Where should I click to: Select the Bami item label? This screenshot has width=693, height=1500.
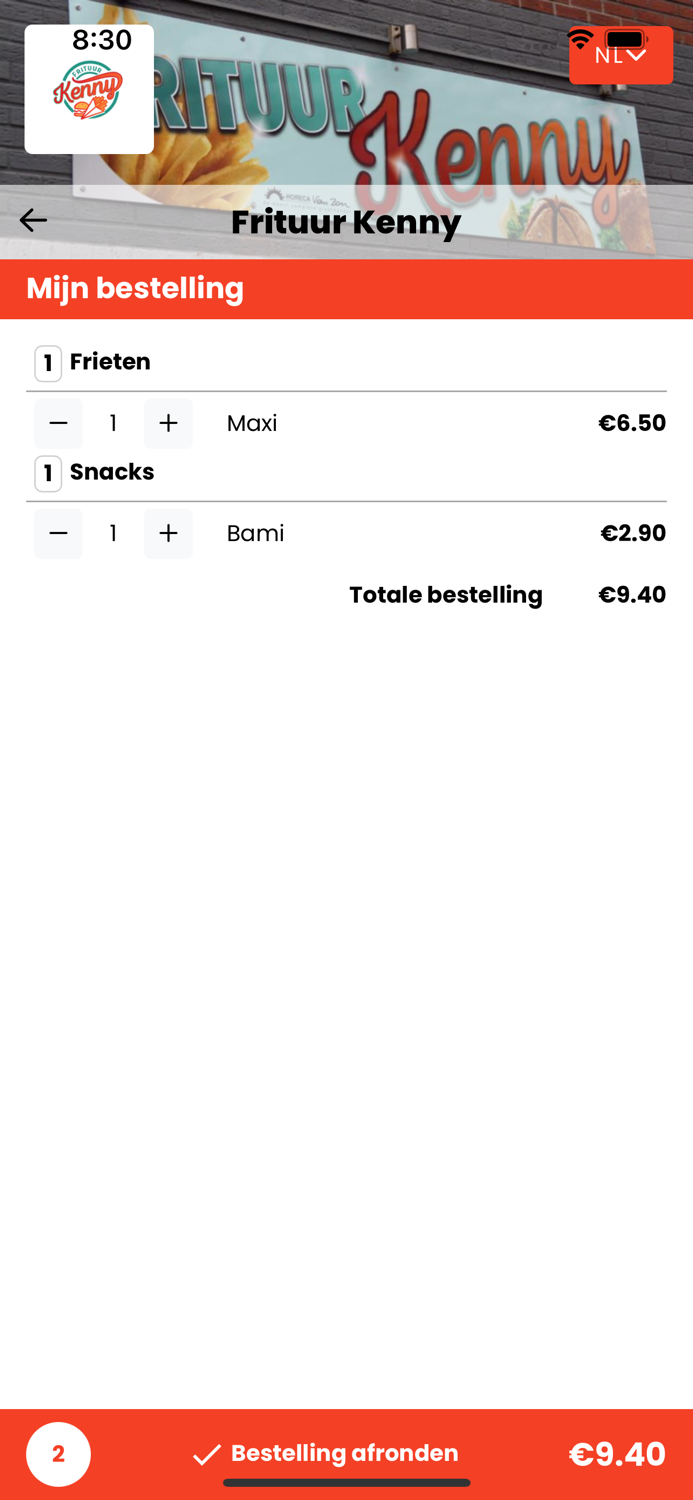coord(255,534)
